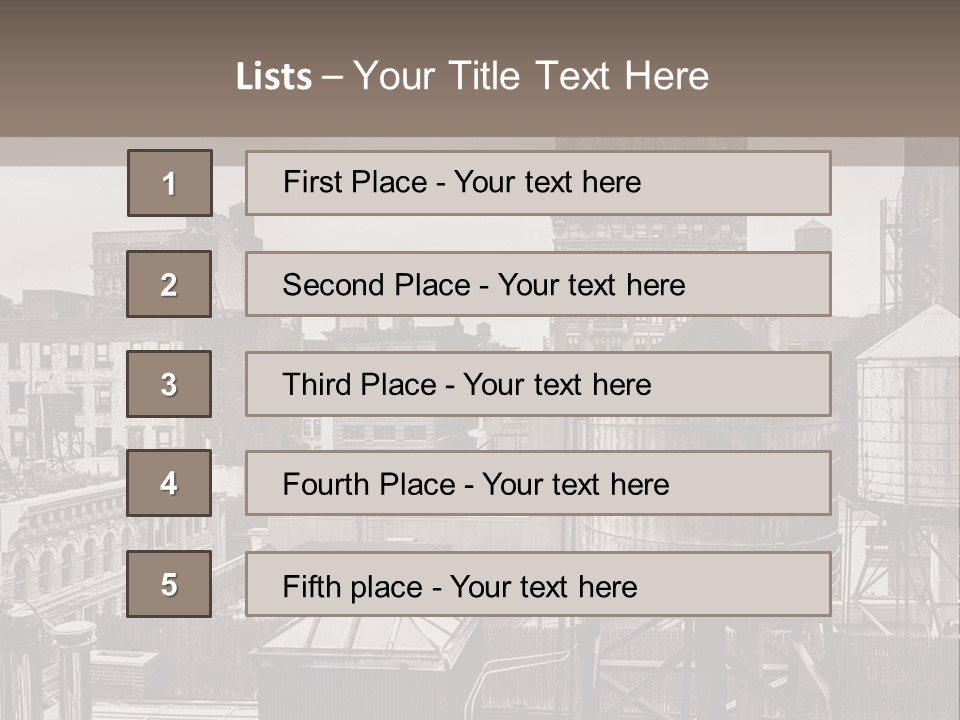Click the glass skylight roof at bottom
Screen dimensions: 960x720
point(365,640)
